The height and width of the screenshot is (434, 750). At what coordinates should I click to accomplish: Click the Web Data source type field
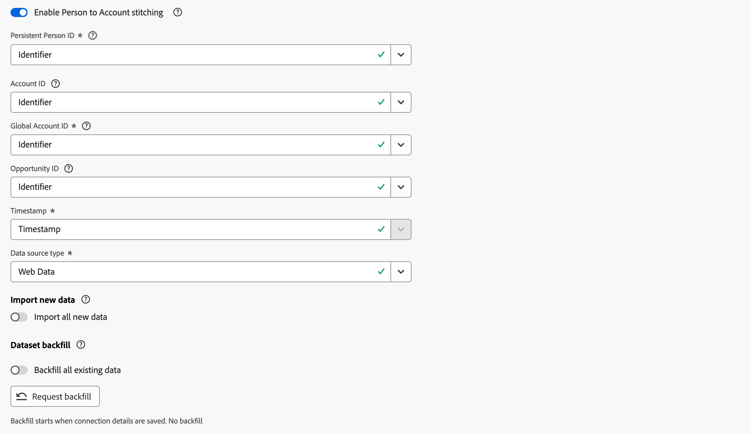pos(200,272)
